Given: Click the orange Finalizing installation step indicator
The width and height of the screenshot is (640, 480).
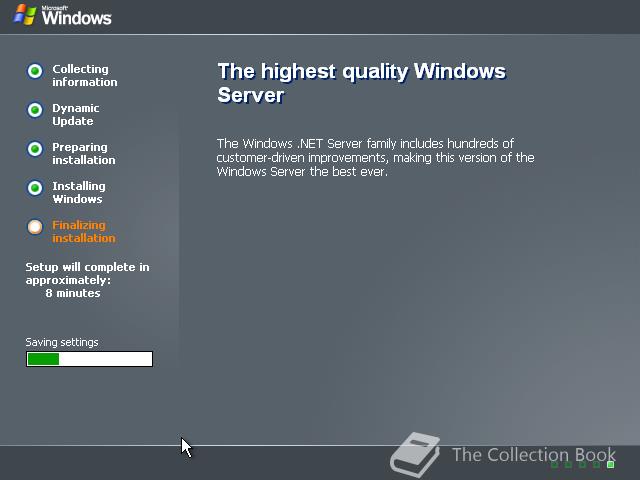Looking at the screenshot, I should [35, 227].
